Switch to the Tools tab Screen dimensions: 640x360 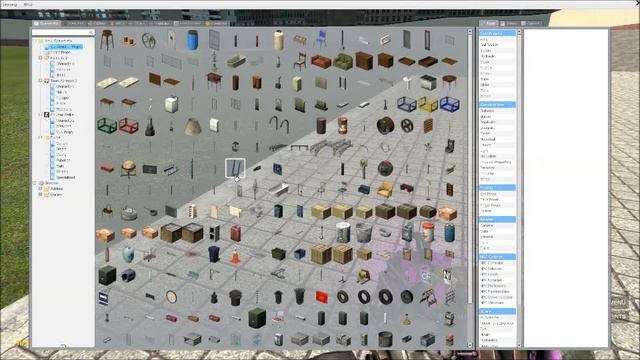tap(489, 23)
